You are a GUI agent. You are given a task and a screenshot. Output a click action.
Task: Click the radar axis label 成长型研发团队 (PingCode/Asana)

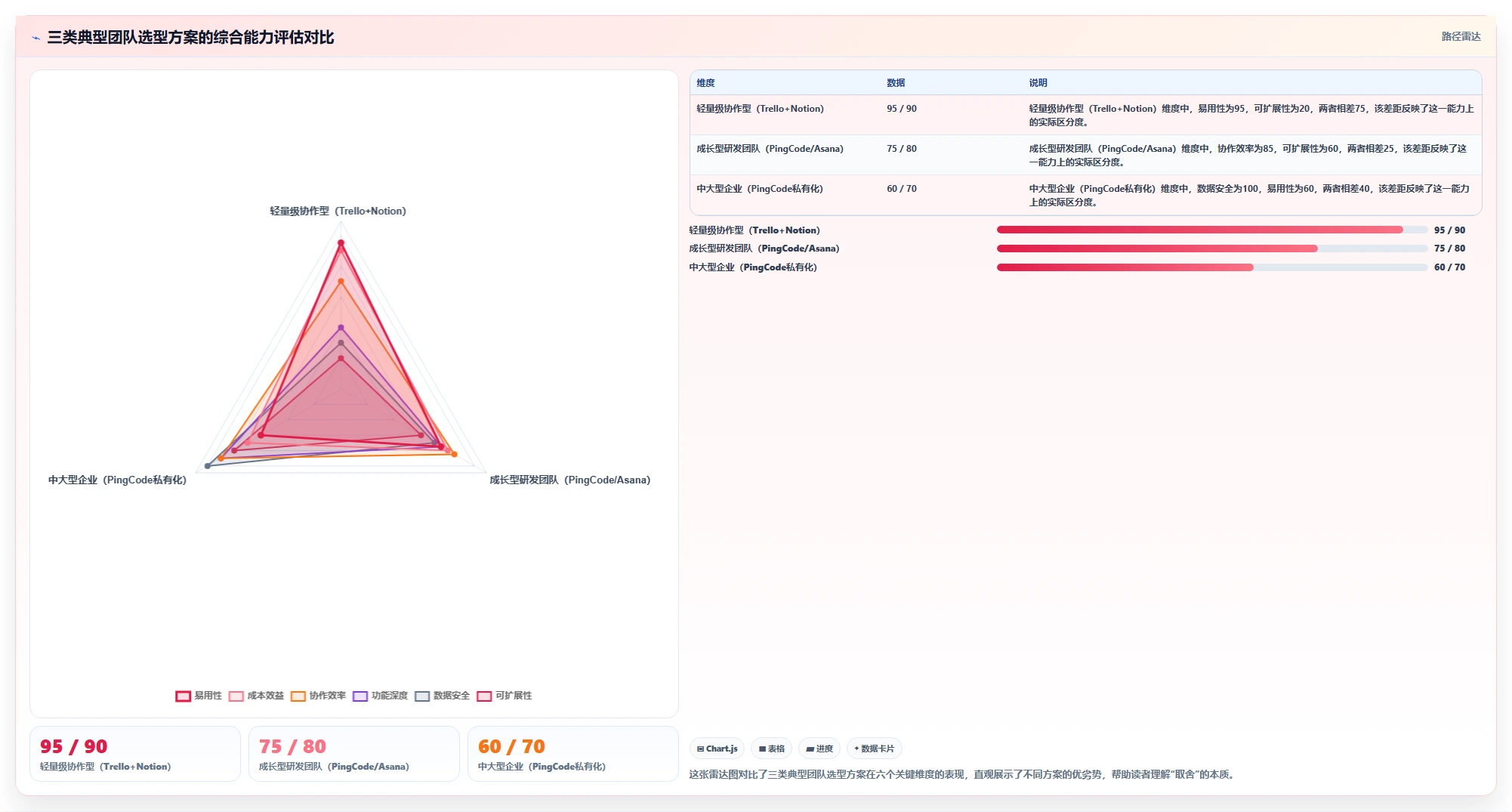point(569,480)
